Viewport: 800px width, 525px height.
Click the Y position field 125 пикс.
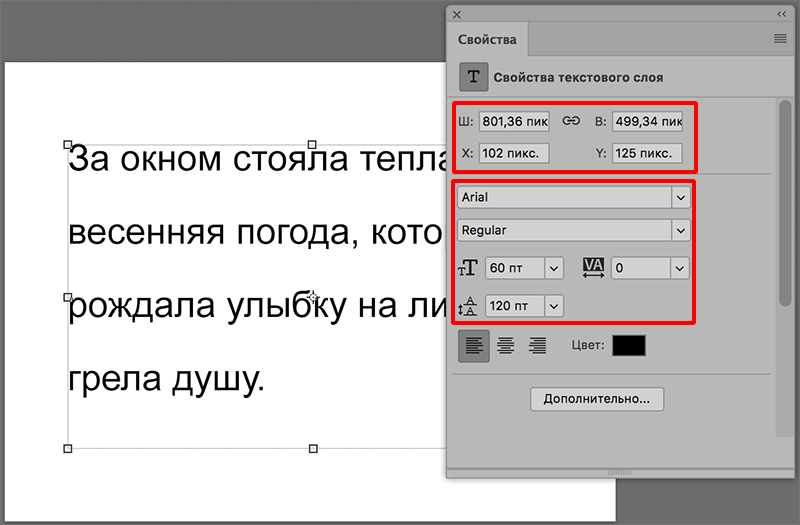point(646,154)
